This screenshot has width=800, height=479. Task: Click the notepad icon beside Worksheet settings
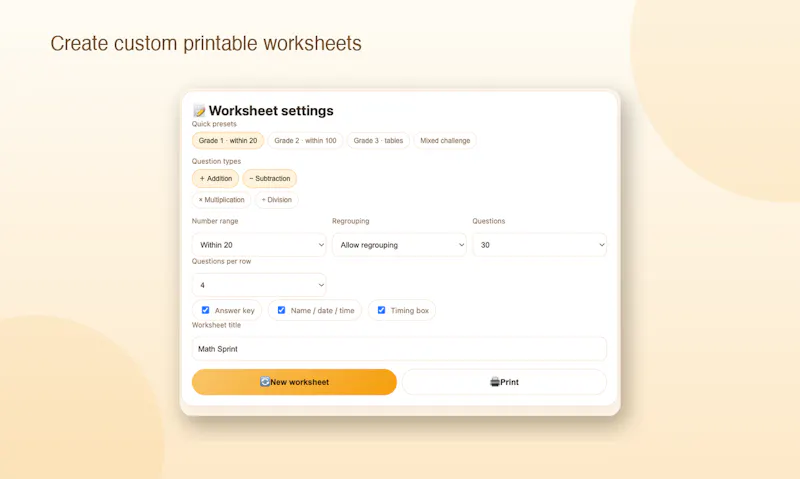[199, 111]
